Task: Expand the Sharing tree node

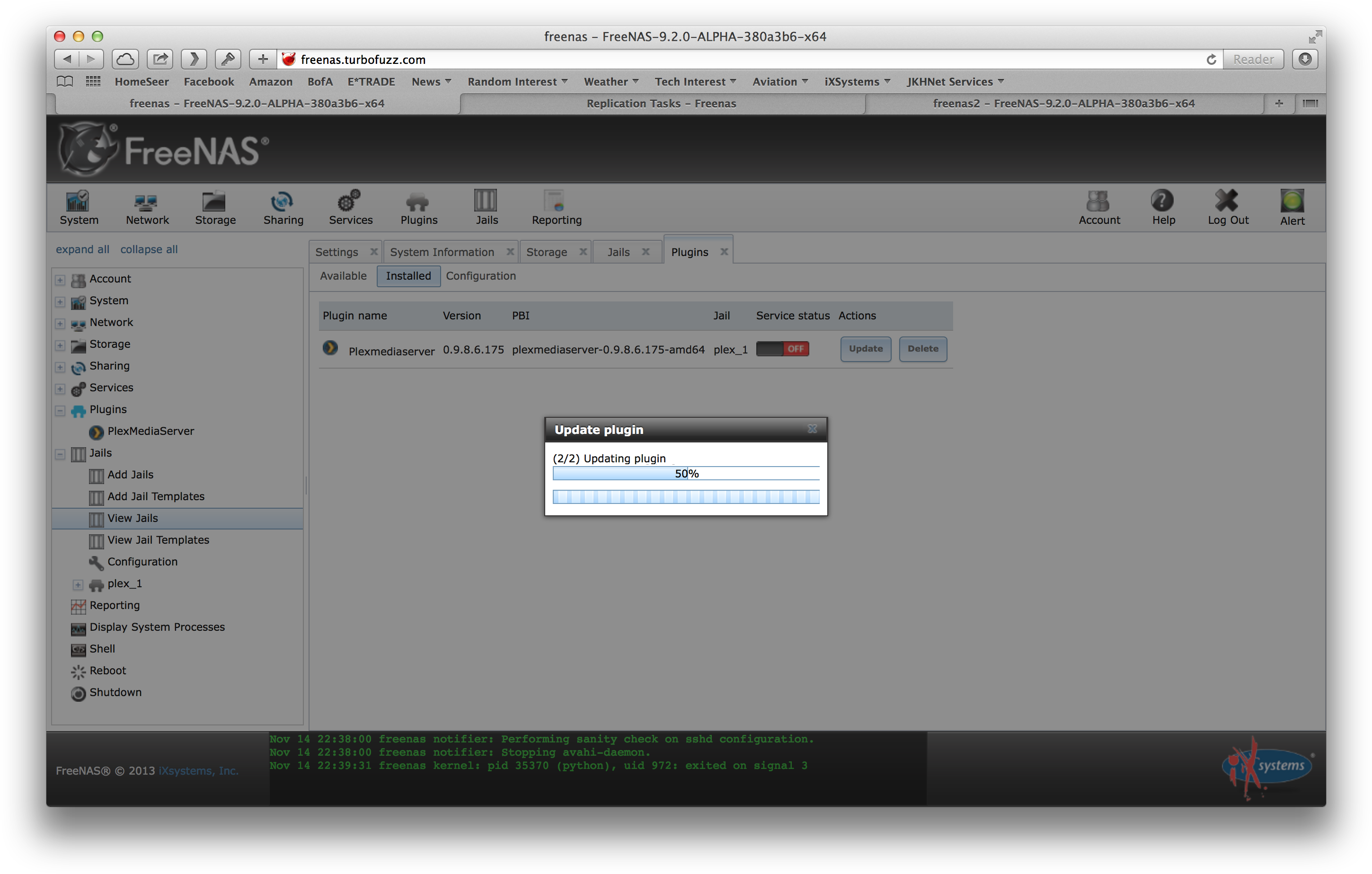Action: click(x=60, y=367)
